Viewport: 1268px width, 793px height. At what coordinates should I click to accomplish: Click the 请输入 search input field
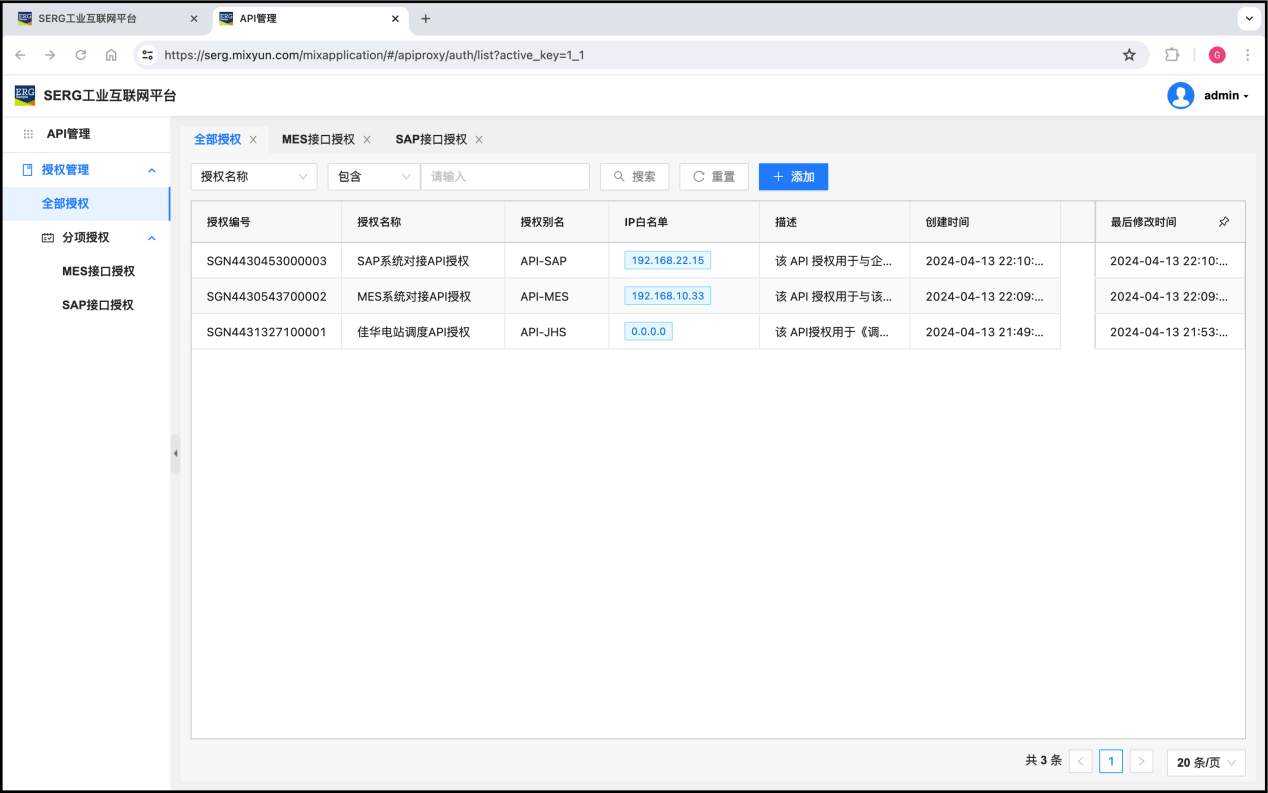click(x=505, y=177)
